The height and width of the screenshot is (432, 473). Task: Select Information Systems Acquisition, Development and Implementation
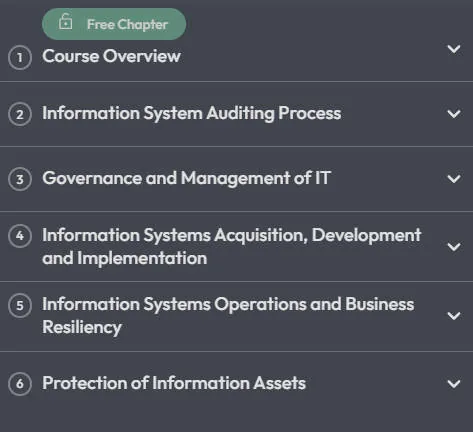tap(232, 246)
